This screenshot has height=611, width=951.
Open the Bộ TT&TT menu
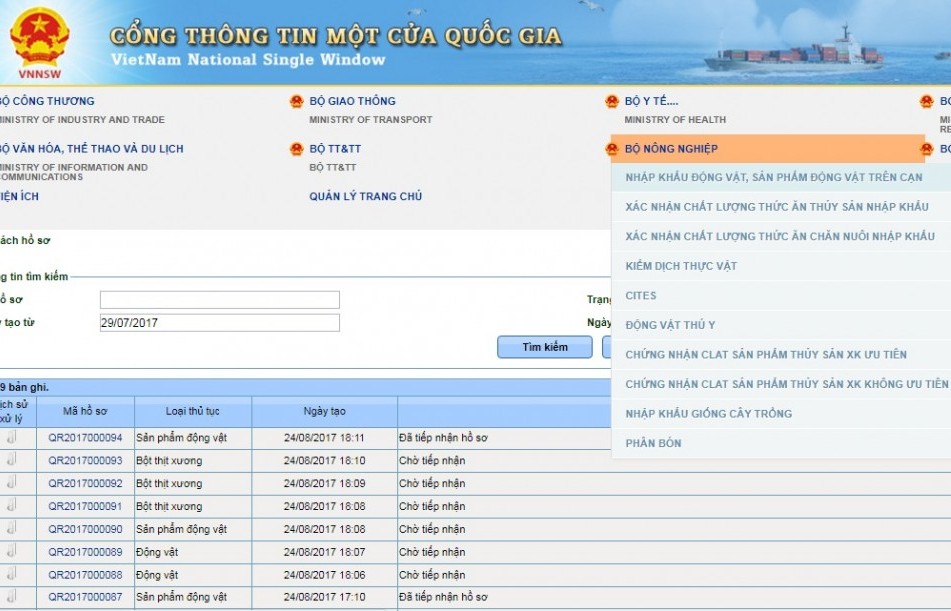coord(335,149)
